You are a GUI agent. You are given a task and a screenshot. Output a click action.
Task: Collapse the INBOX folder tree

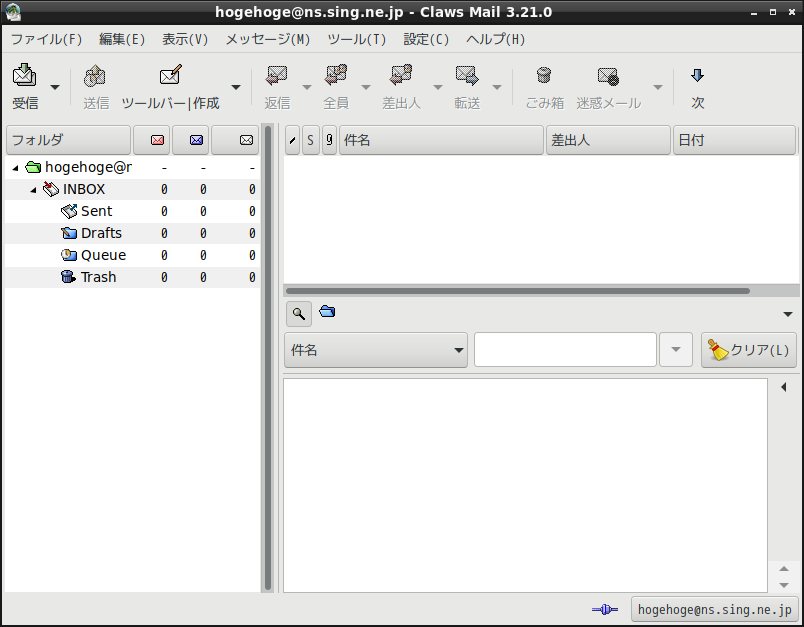click(x=33, y=190)
